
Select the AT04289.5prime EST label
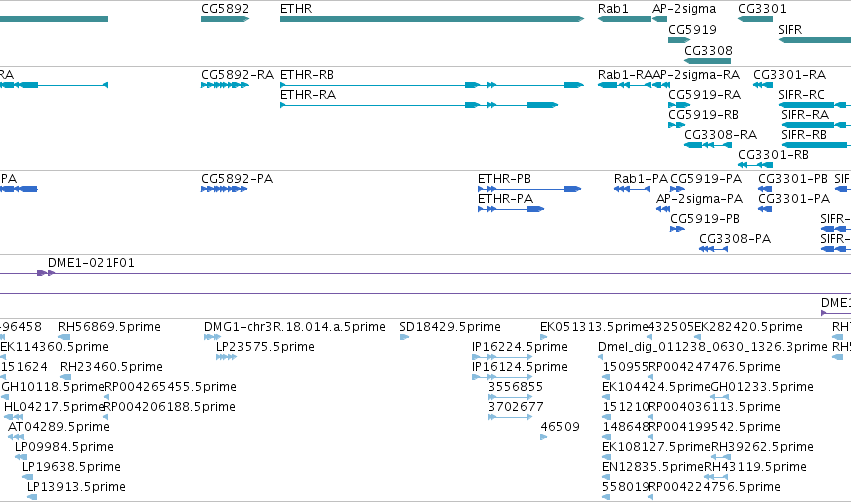[59, 427]
